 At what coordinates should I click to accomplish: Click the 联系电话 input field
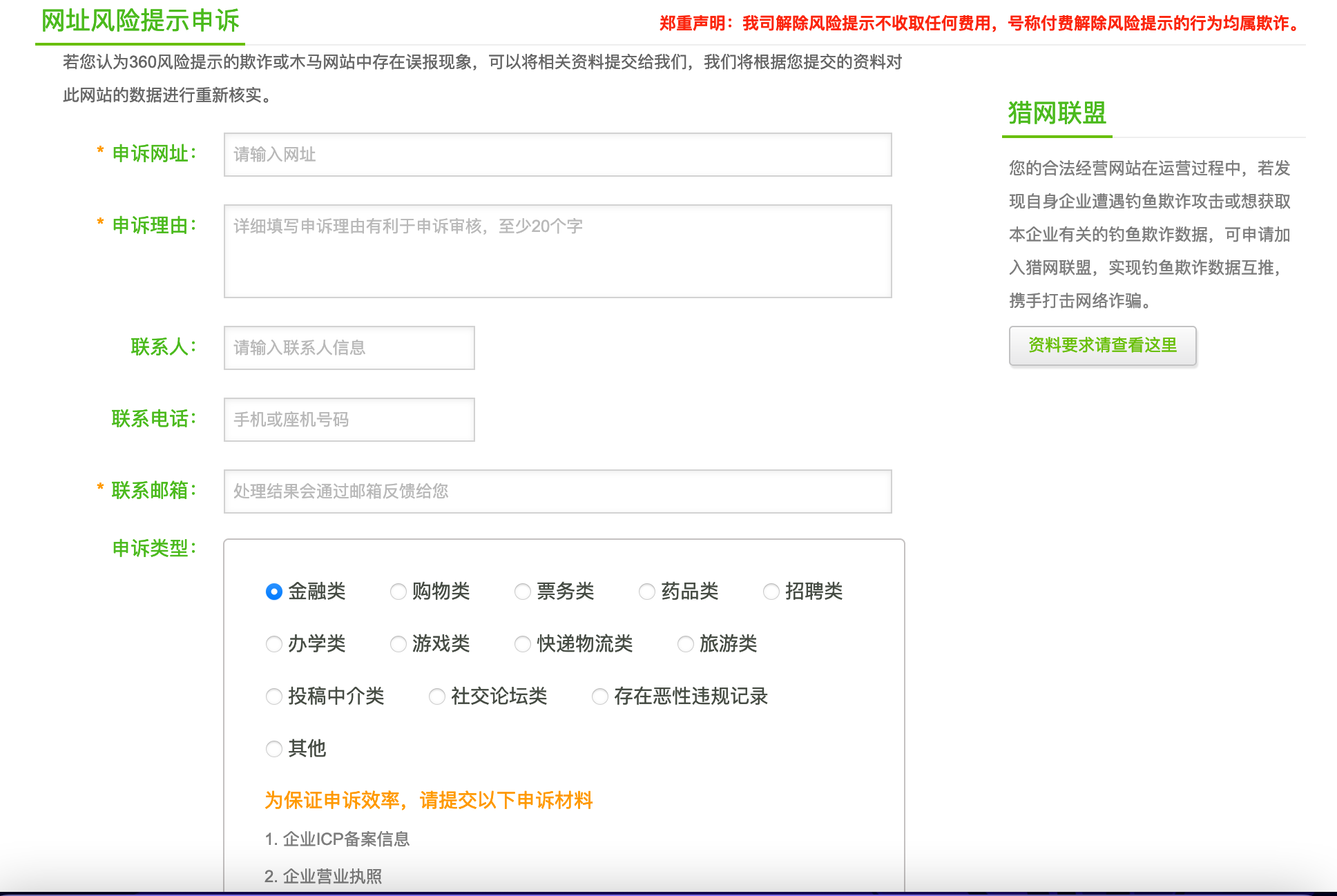[349, 420]
